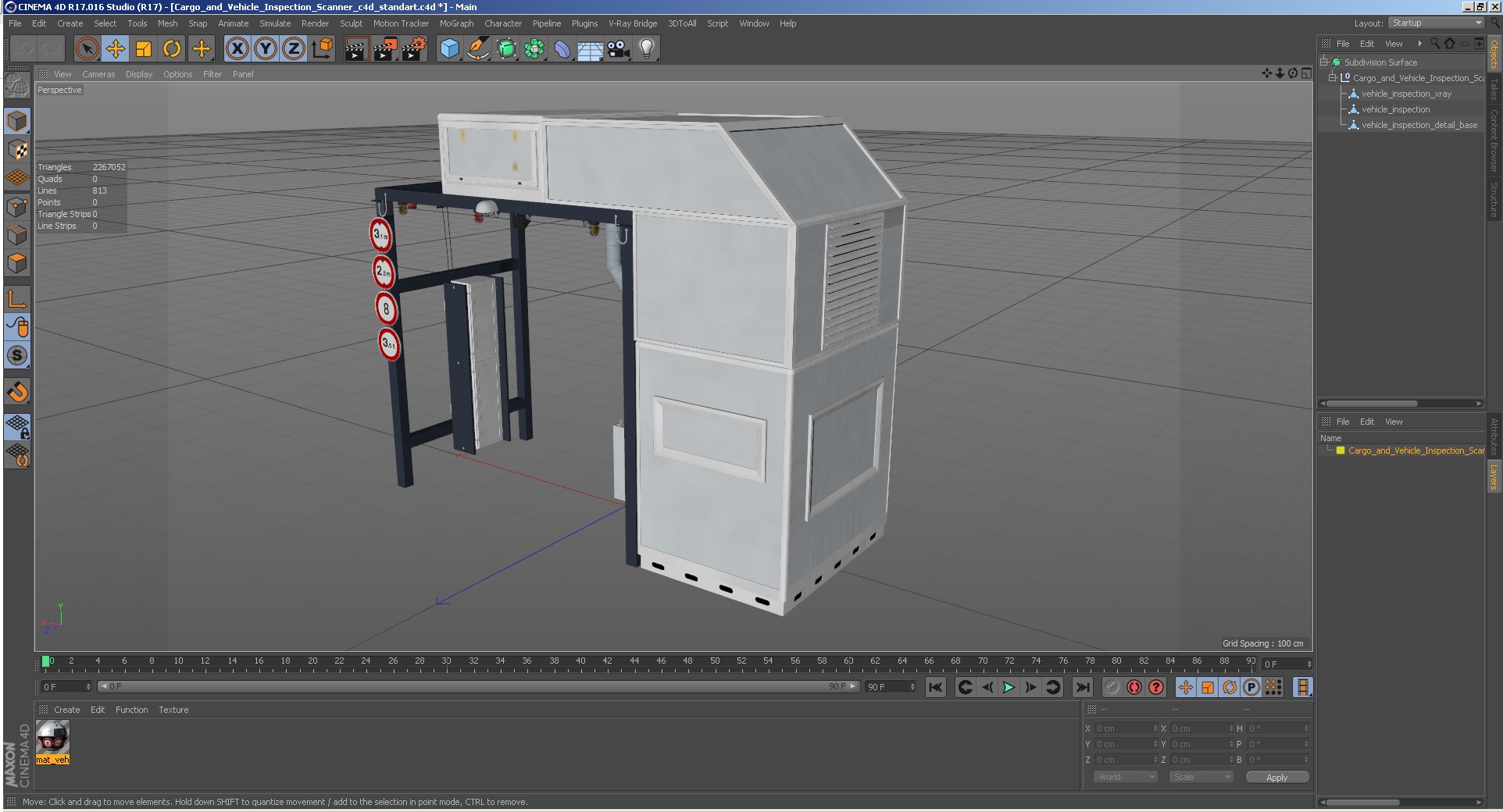This screenshot has height=812, width=1503.
Task: Click yellow layer color swatch
Action: 1341,451
